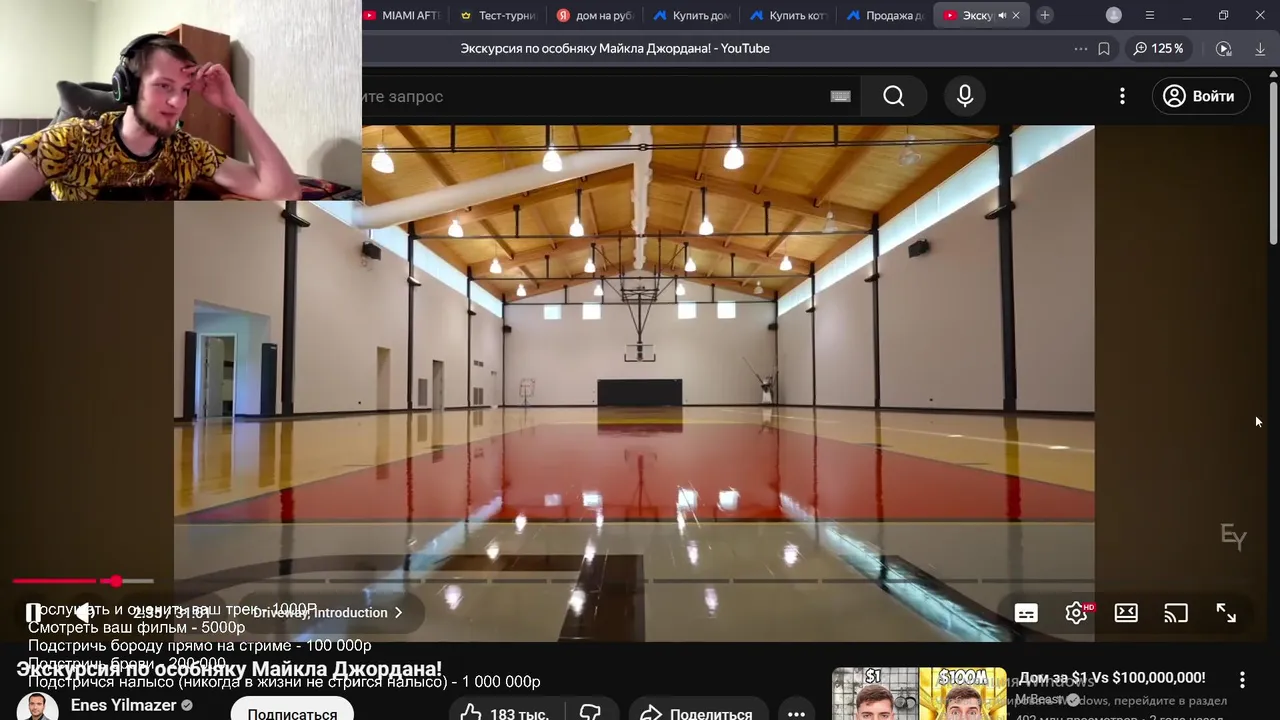The image size is (1280, 720).
Task: Open the on-screen keyboard icon in the search box
Action: pyautogui.click(x=840, y=96)
